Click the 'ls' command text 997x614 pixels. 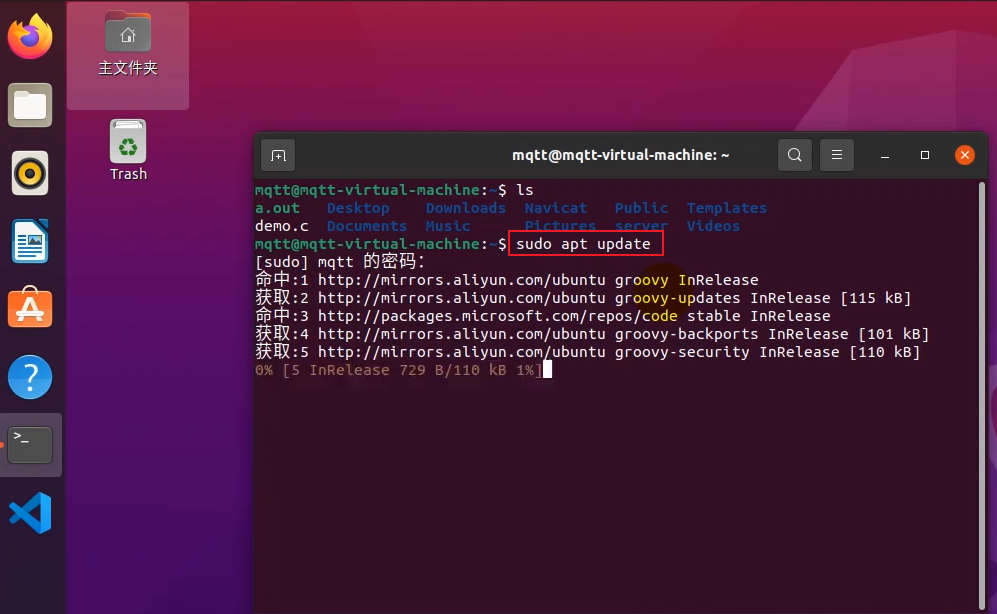(525, 190)
